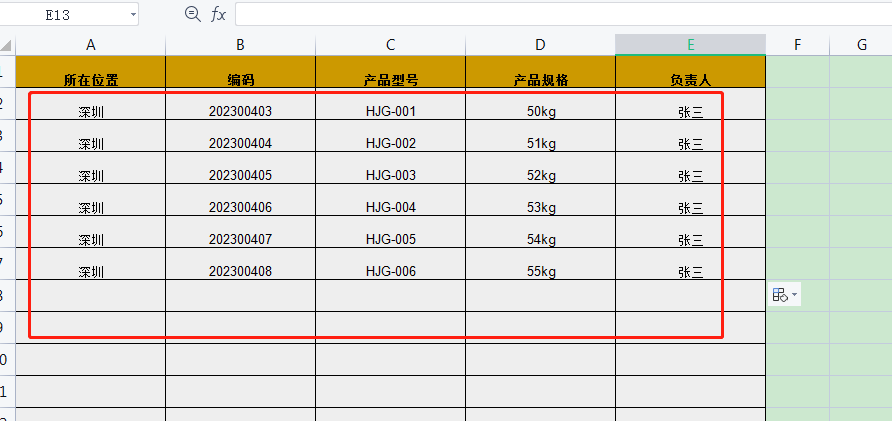The image size is (892, 421).
Task: Select the cell containing 55kg
Action: point(540,271)
